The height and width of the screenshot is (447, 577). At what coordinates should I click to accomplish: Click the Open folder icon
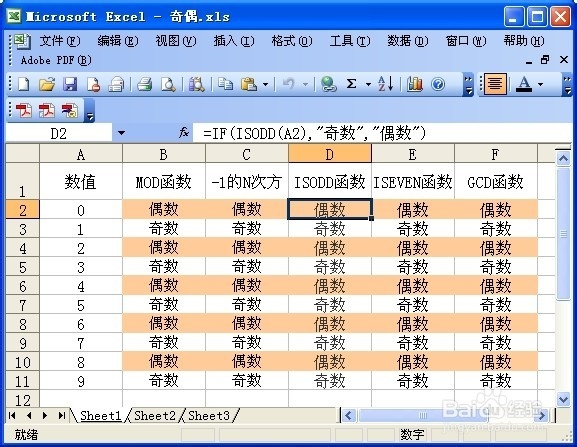pos(47,84)
